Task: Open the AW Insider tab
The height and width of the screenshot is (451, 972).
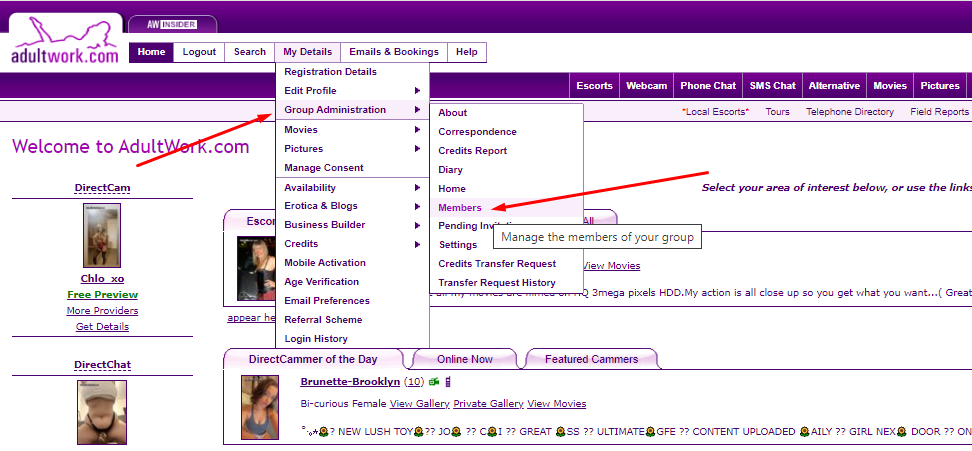Action: coord(172,24)
